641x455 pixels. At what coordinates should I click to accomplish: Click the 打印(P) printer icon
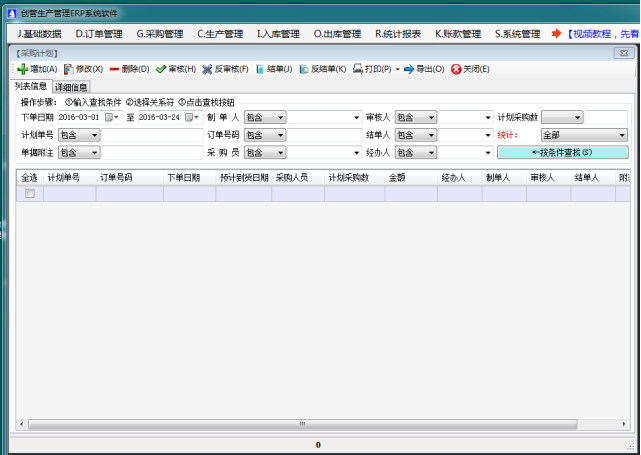pyautogui.click(x=357, y=69)
